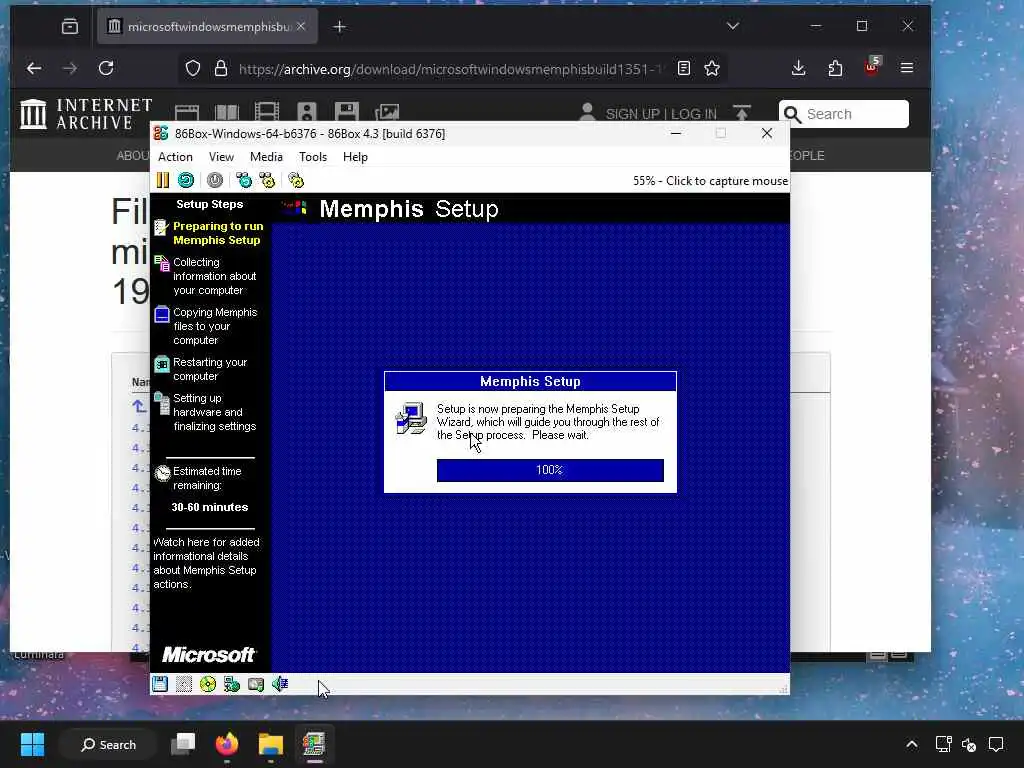Image resolution: width=1024 pixels, height=768 pixels.
Task: Select the microsoftwindowsmemphisbuild browser tab
Action: (207, 27)
